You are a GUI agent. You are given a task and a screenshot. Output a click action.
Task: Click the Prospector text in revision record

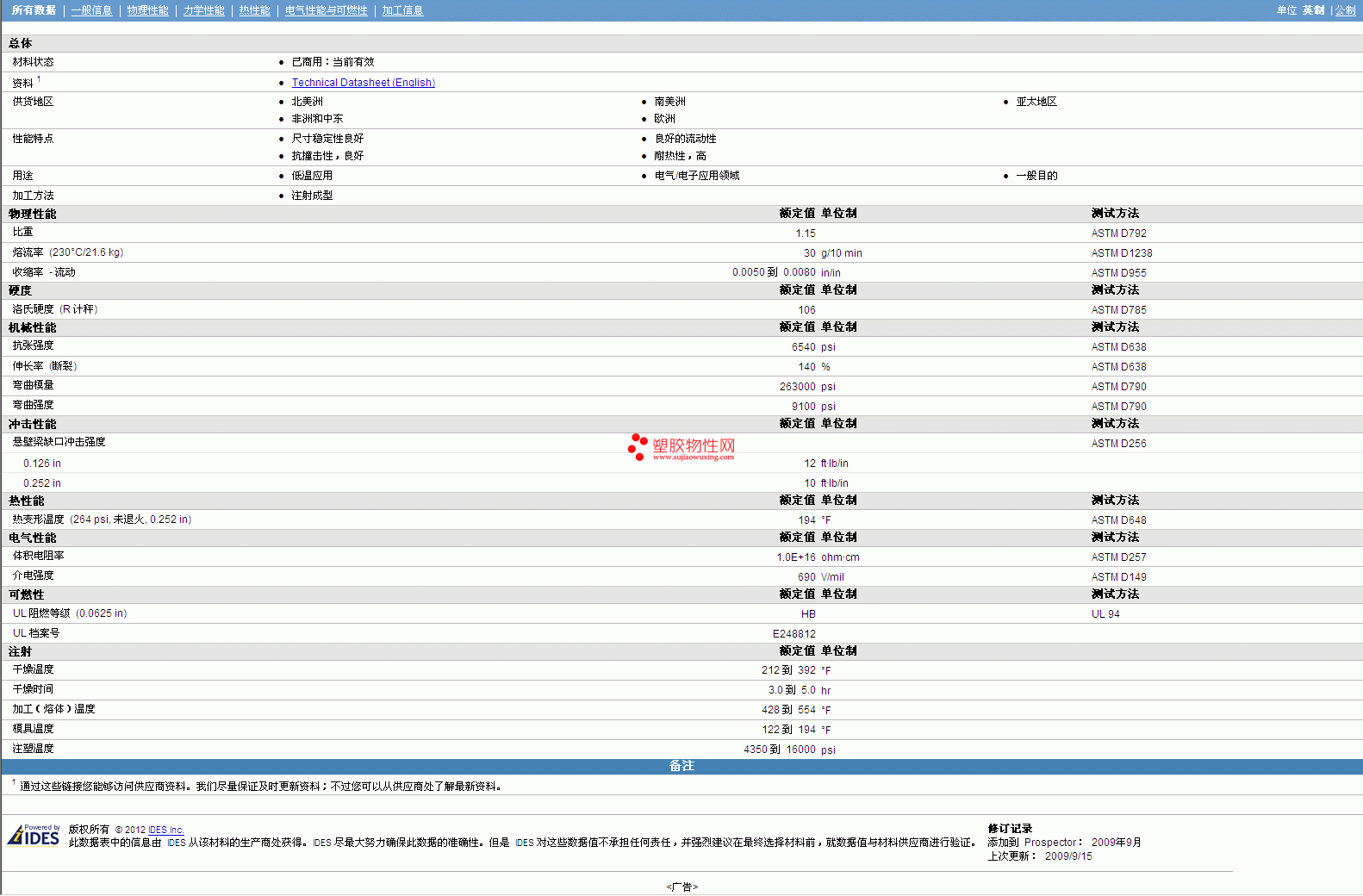coord(1049,843)
